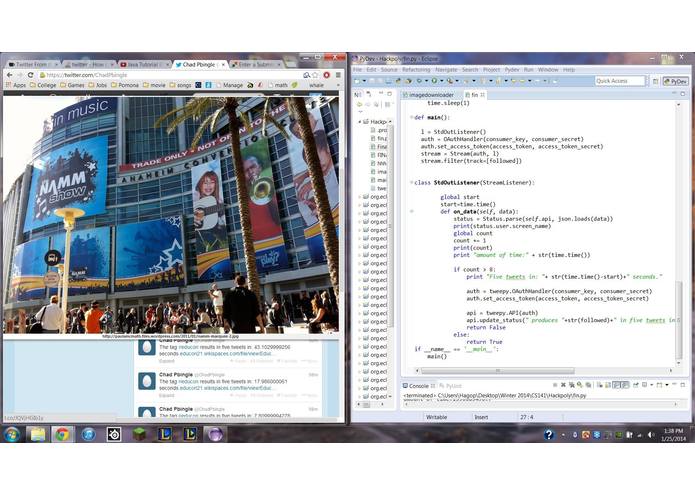
Task: Select the Console tab in Eclipse
Action: pos(418,386)
